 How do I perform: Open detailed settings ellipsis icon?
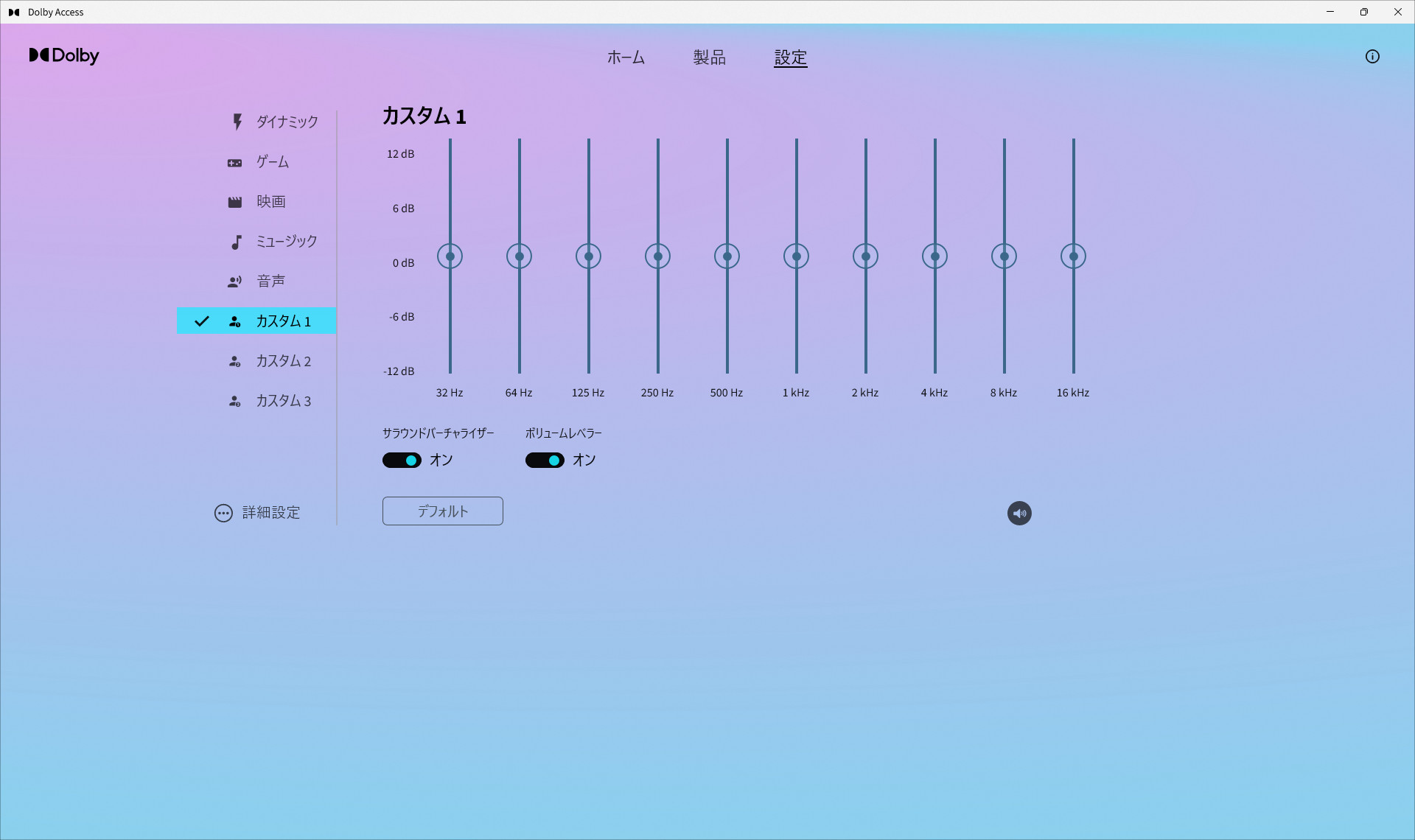[223, 513]
